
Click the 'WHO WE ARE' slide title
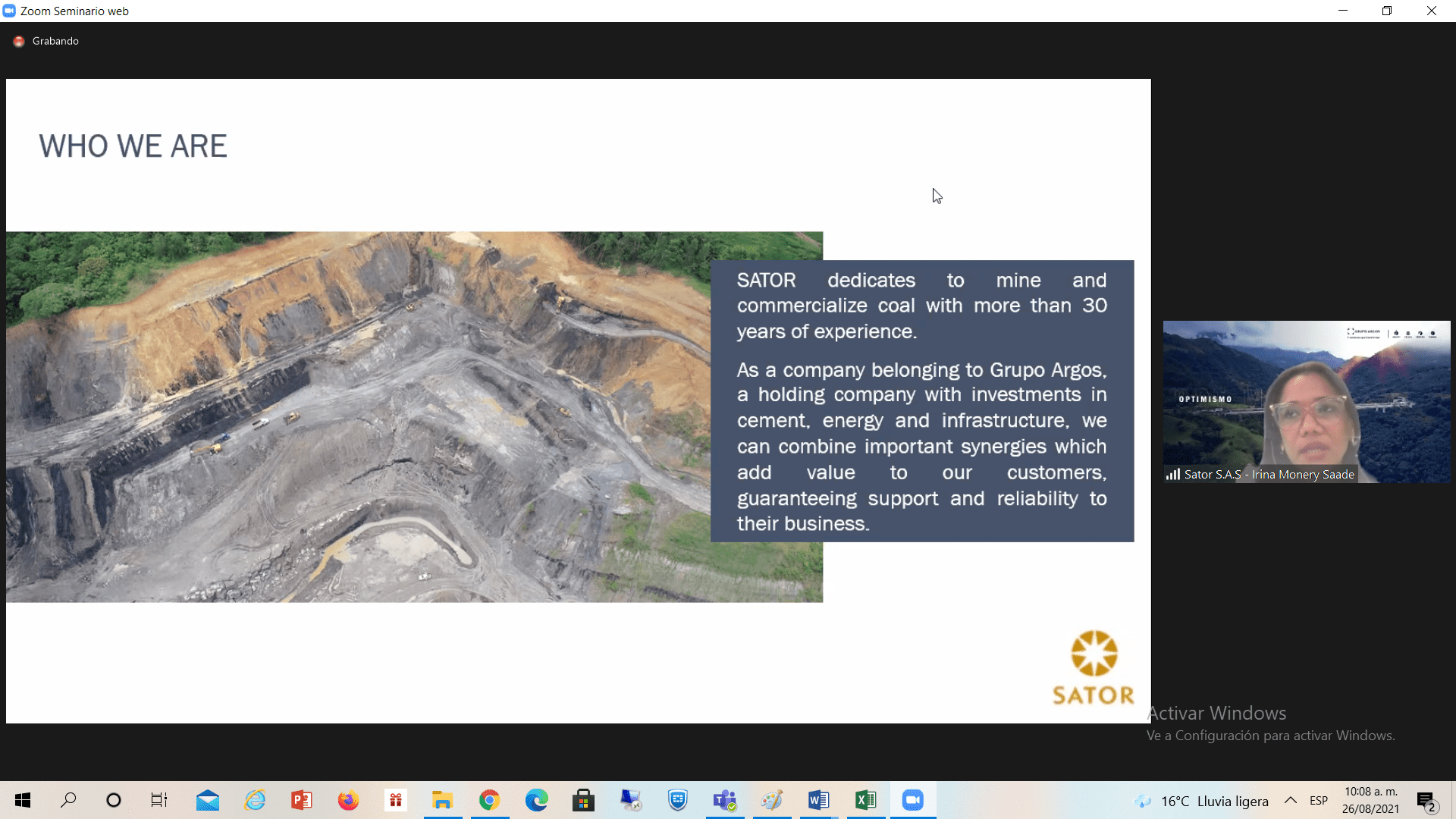[x=133, y=146]
